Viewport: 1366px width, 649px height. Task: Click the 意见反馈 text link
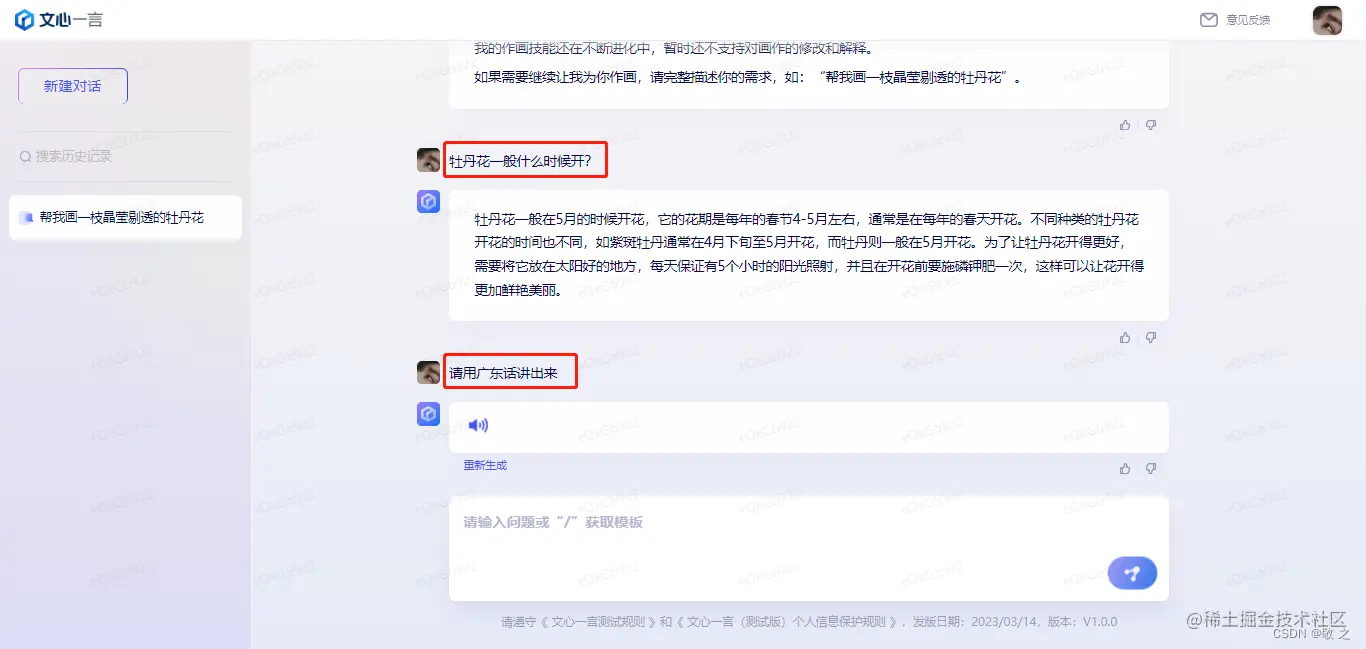pyautogui.click(x=1248, y=20)
